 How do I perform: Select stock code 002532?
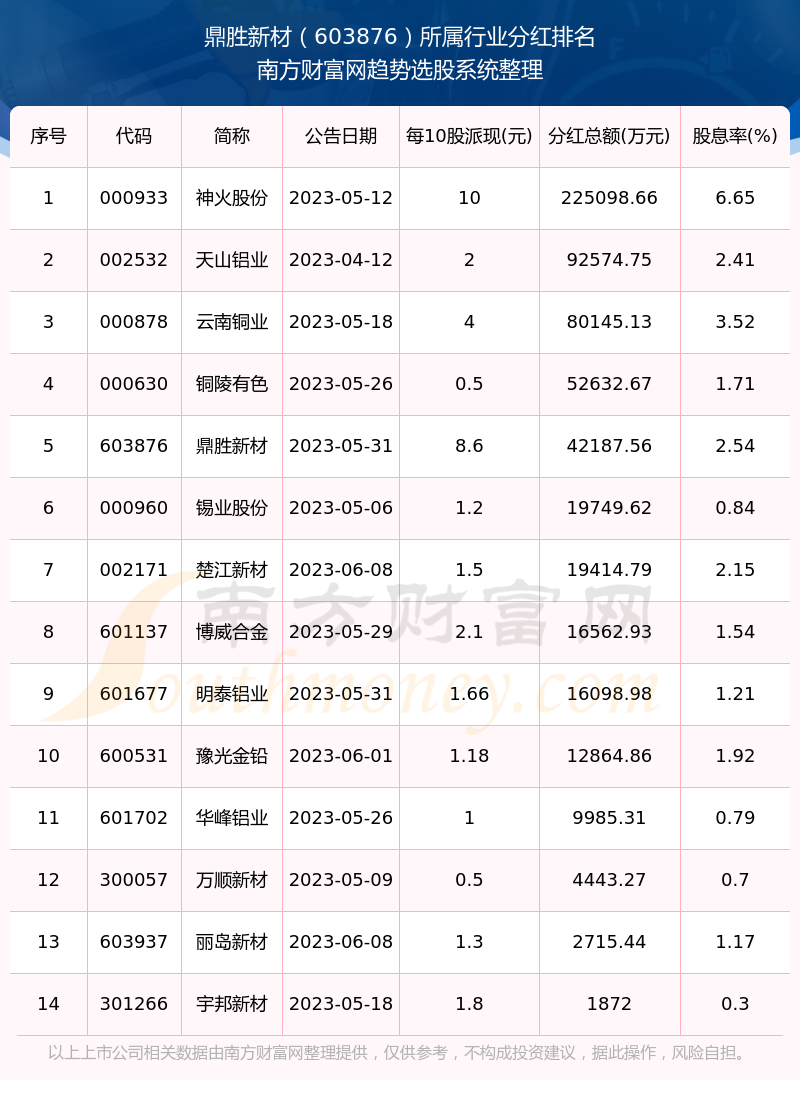134,260
